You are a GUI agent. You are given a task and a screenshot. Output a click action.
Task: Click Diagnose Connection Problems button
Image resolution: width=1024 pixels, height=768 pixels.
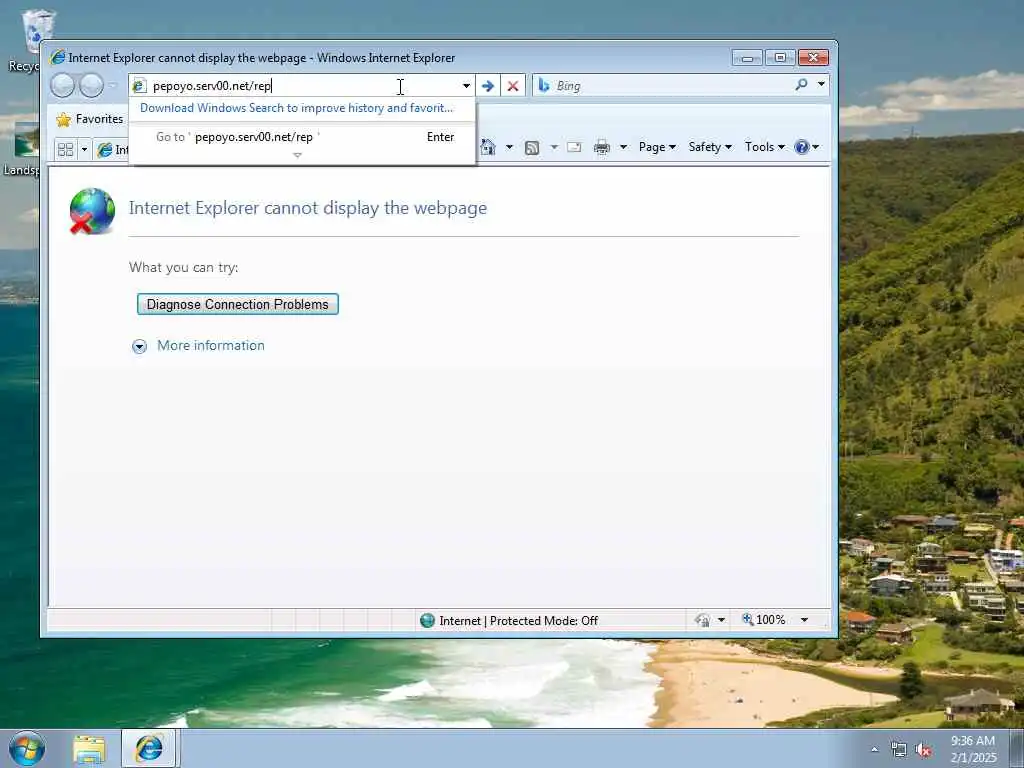point(238,304)
